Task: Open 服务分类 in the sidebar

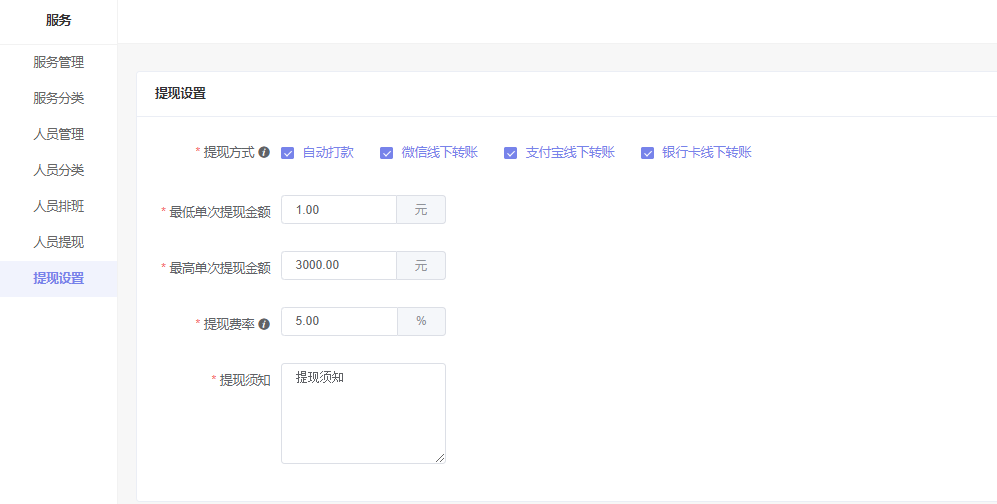Action: 58,99
